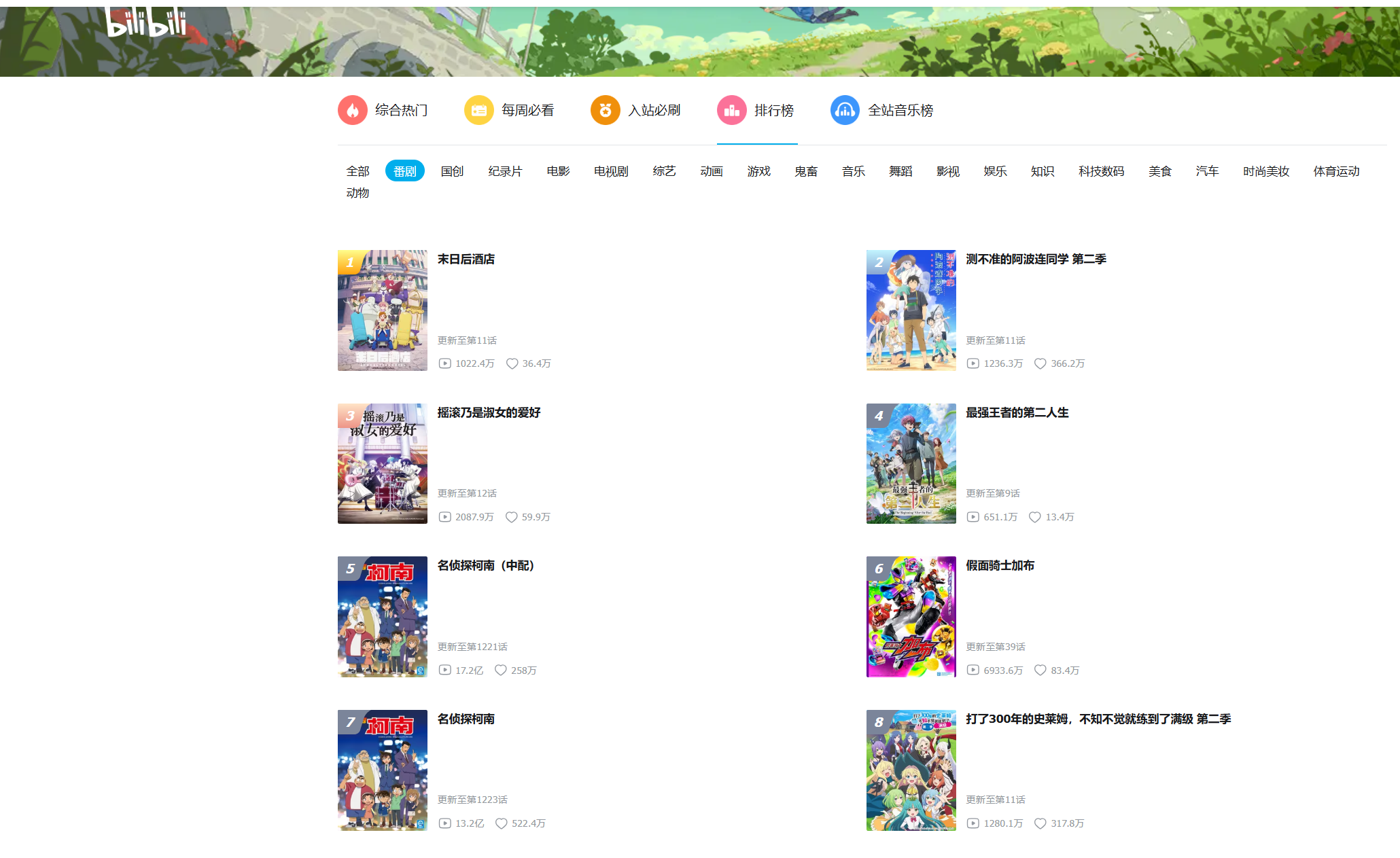Click play icon next to 1280.1万

(973, 823)
